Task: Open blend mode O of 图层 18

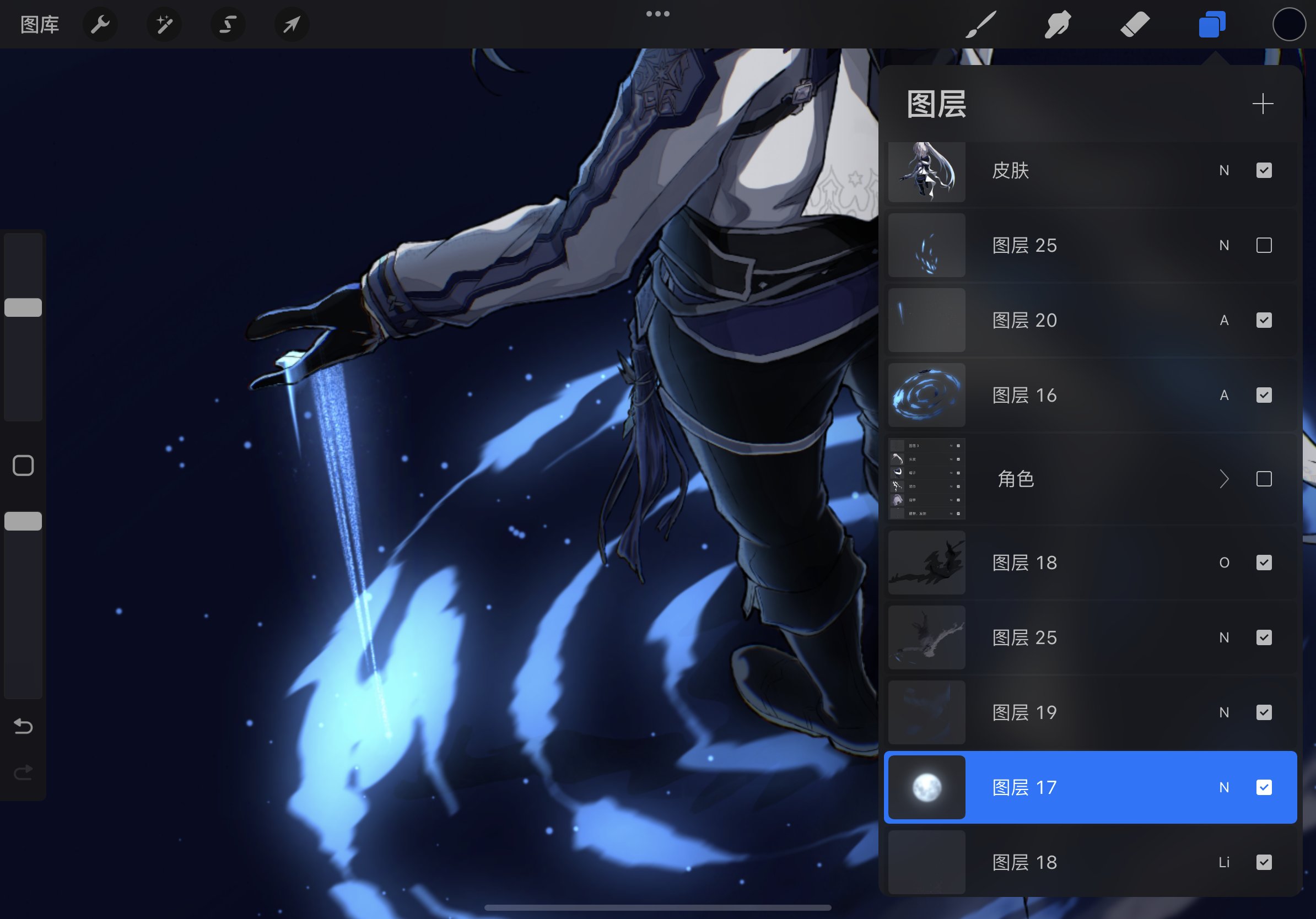Action: 1225,563
